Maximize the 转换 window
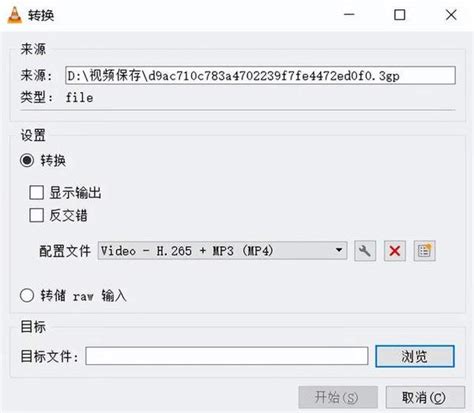474x413 pixels. [400, 15]
